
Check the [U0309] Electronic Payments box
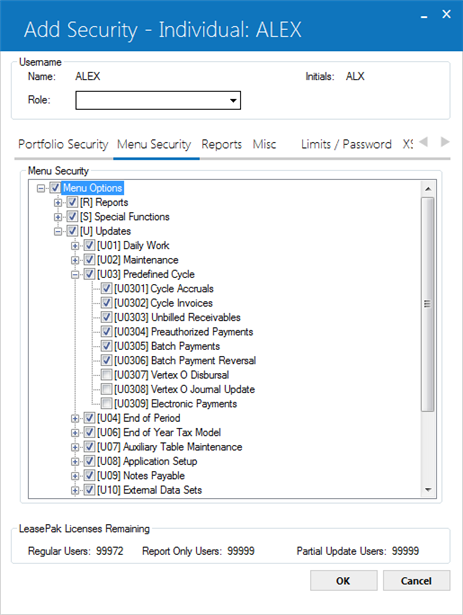[106, 404]
